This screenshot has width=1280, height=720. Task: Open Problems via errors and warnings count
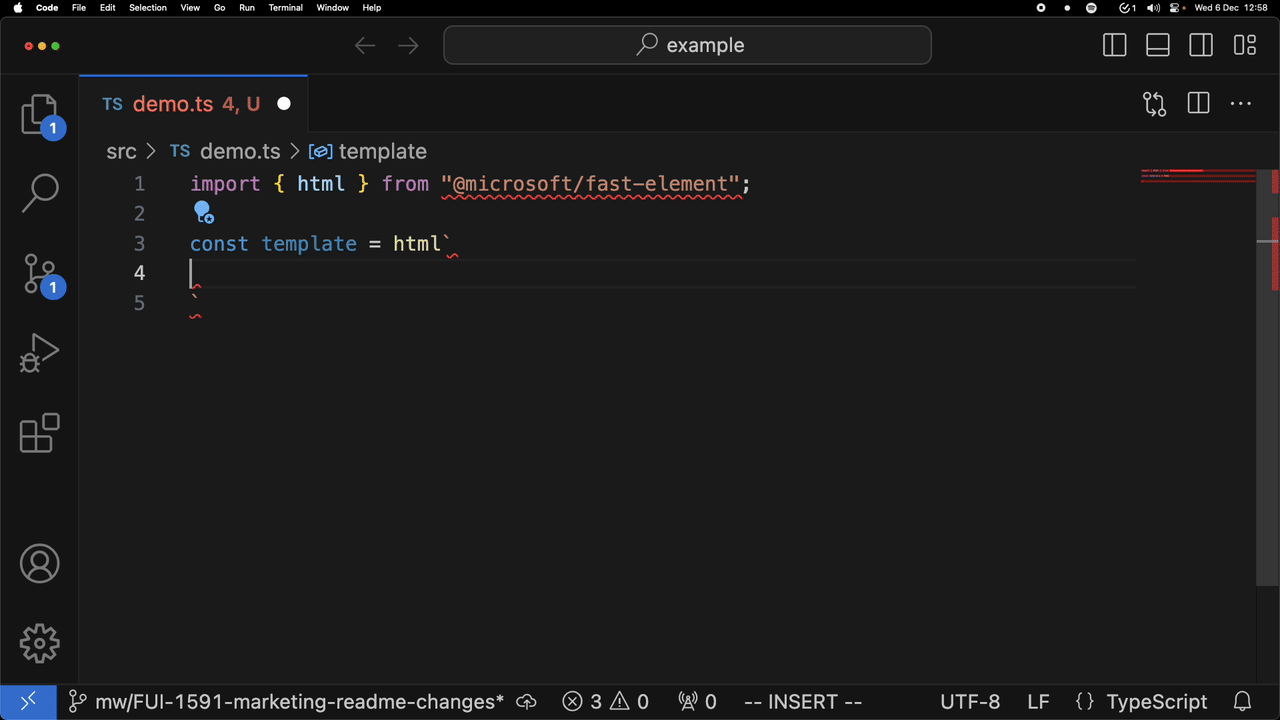605,702
